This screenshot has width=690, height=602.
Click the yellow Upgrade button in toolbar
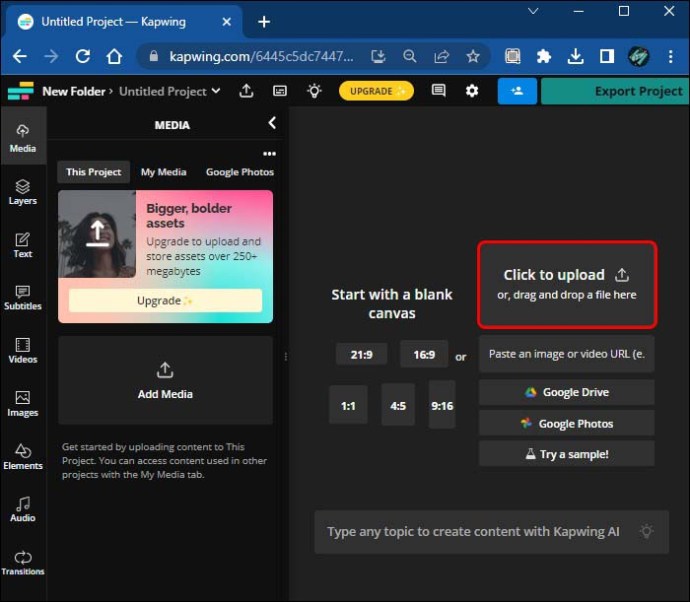tap(376, 91)
